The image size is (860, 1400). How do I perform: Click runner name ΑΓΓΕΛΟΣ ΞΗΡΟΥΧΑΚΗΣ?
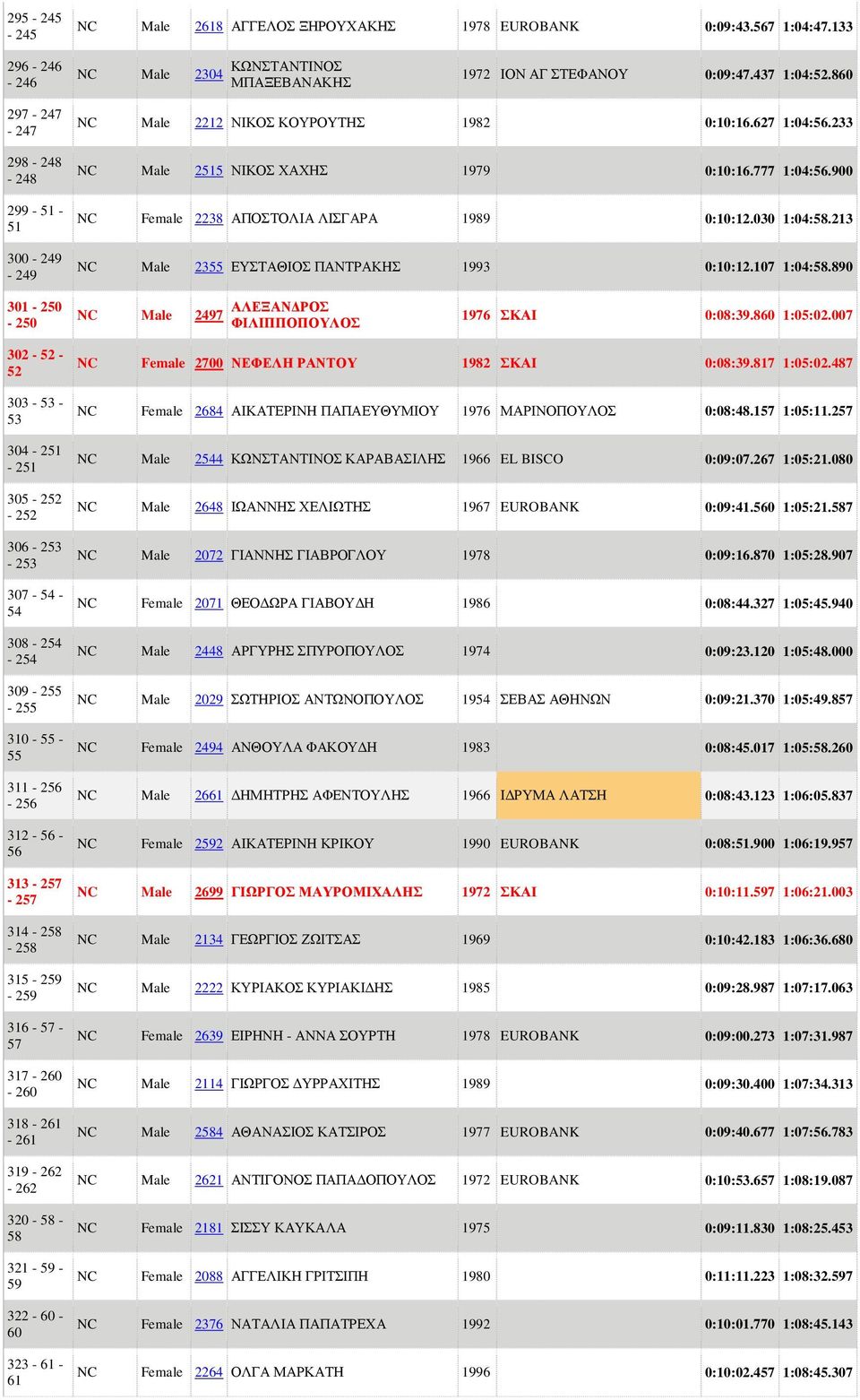tap(314, 27)
